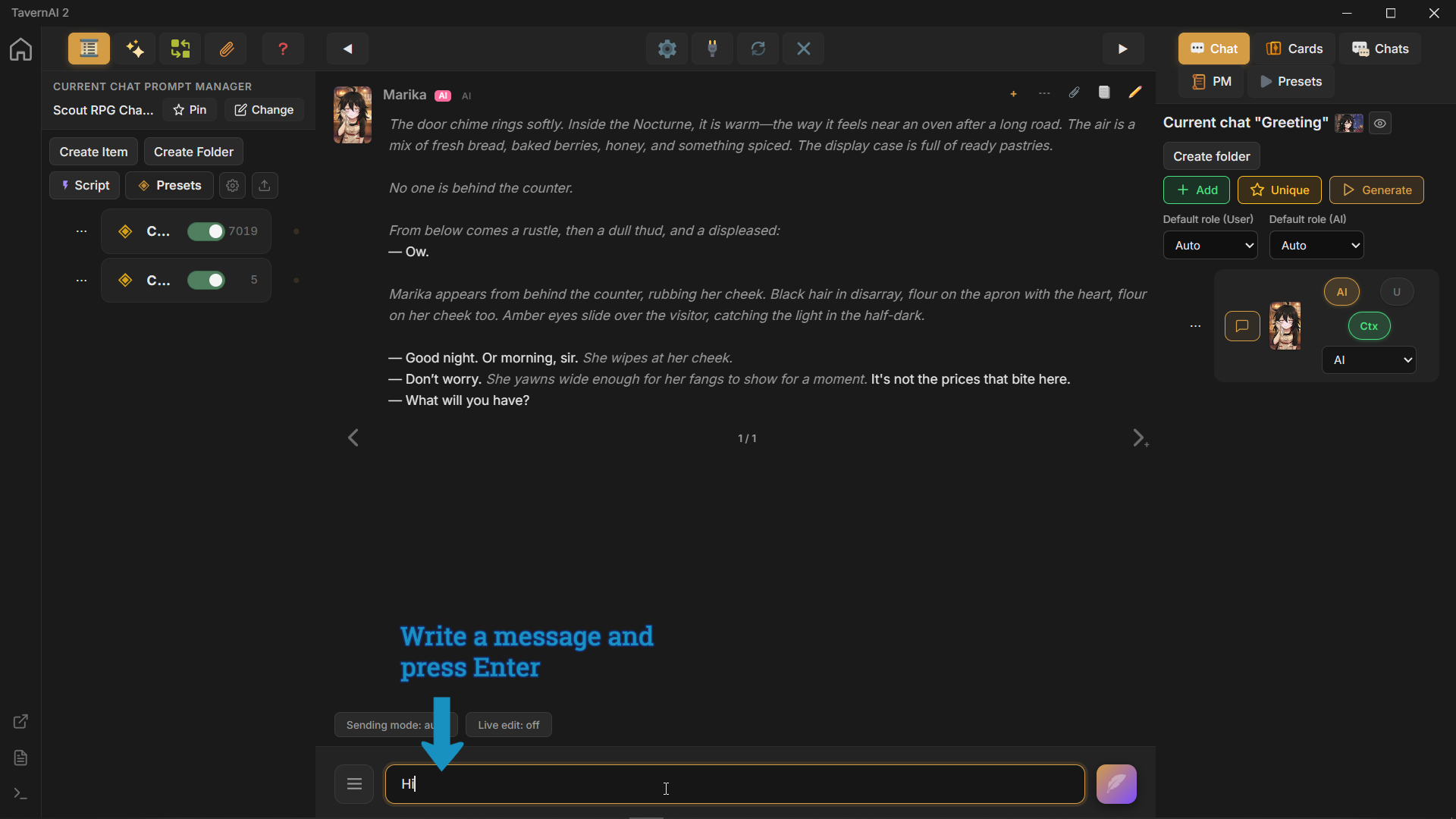Open dots menu for the 7019 item
1456x819 pixels.
pyautogui.click(x=81, y=231)
